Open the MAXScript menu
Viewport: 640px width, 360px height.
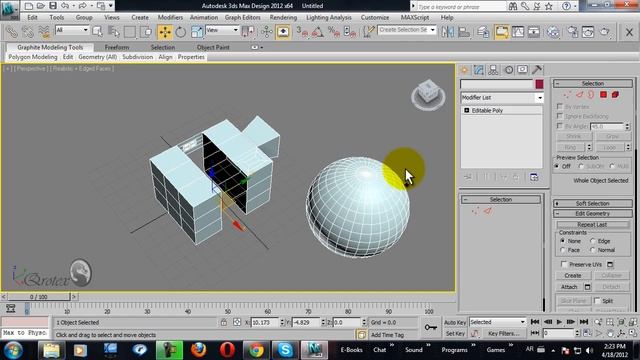[x=415, y=18]
